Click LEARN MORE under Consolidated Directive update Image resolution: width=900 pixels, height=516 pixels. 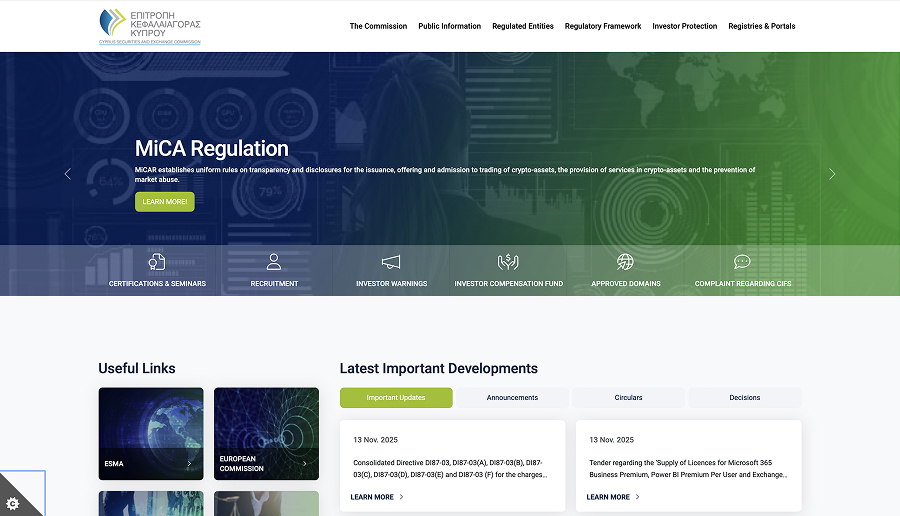tap(377, 497)
